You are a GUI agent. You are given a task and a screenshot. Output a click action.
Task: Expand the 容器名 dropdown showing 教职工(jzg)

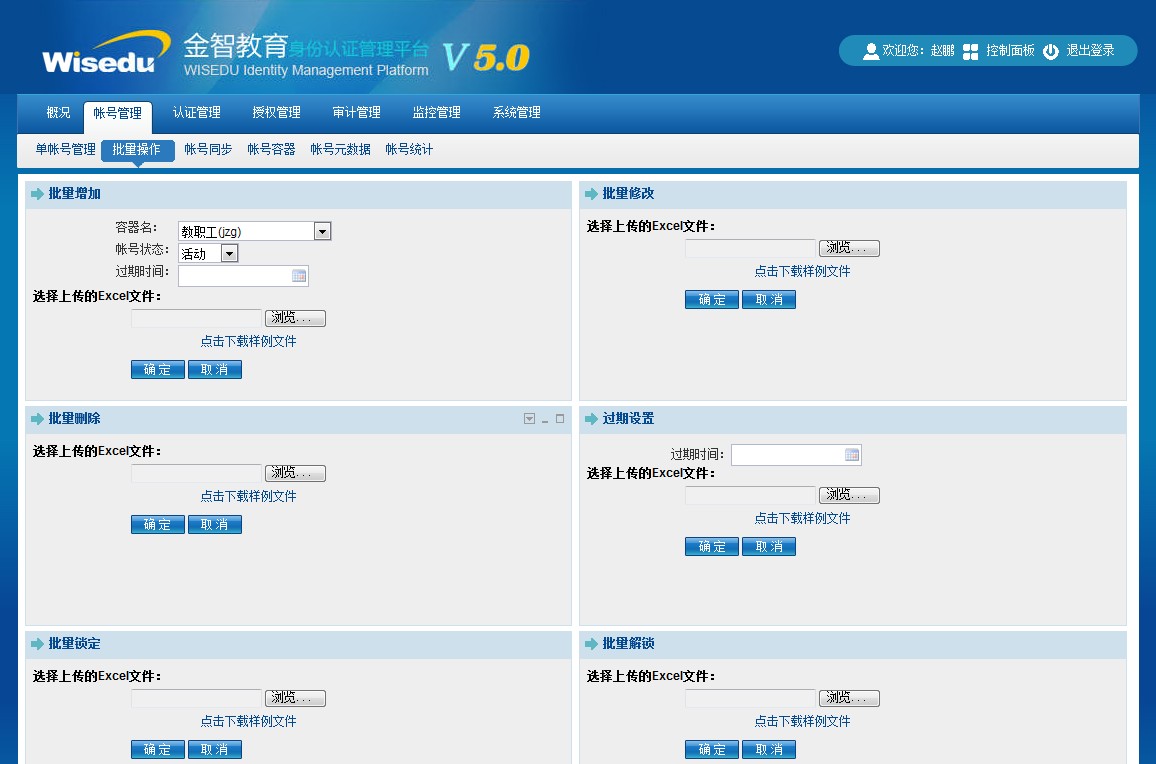[322, 232]
